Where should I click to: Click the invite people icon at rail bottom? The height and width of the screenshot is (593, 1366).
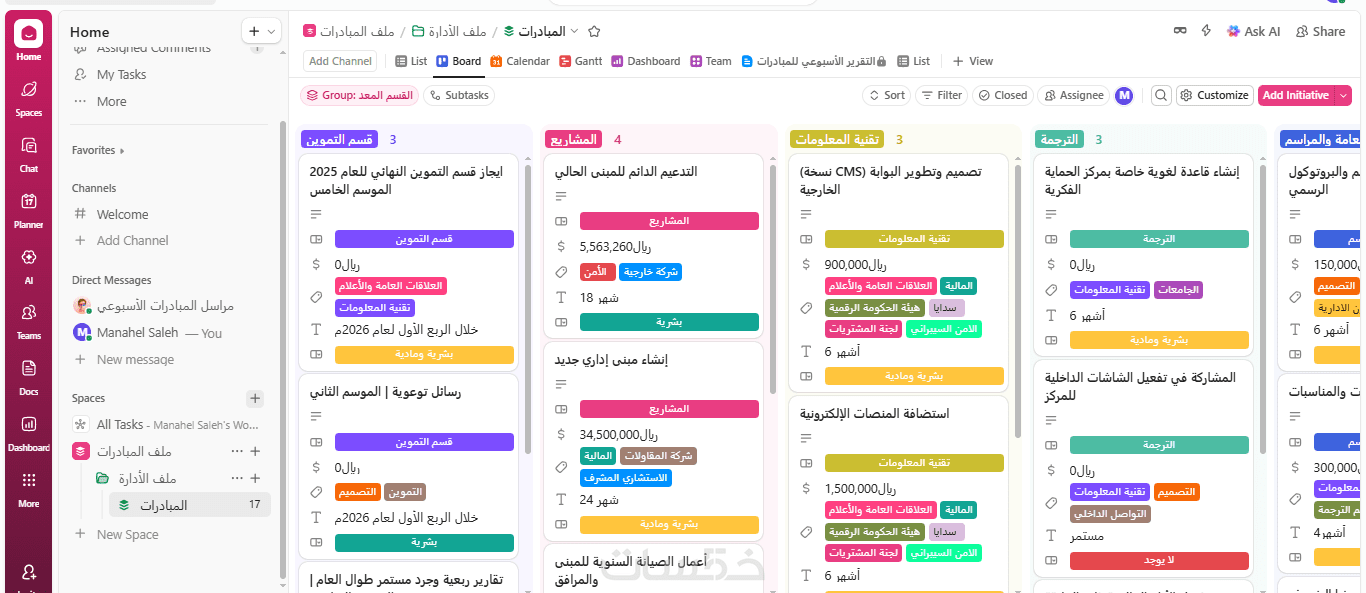coord(29,573)
